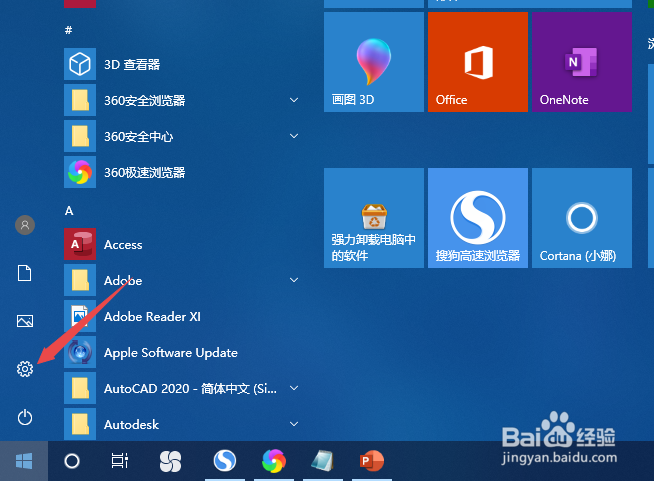Click the Windows Start button
This screenshot has height=481, width=654.
tap(24, 461)
